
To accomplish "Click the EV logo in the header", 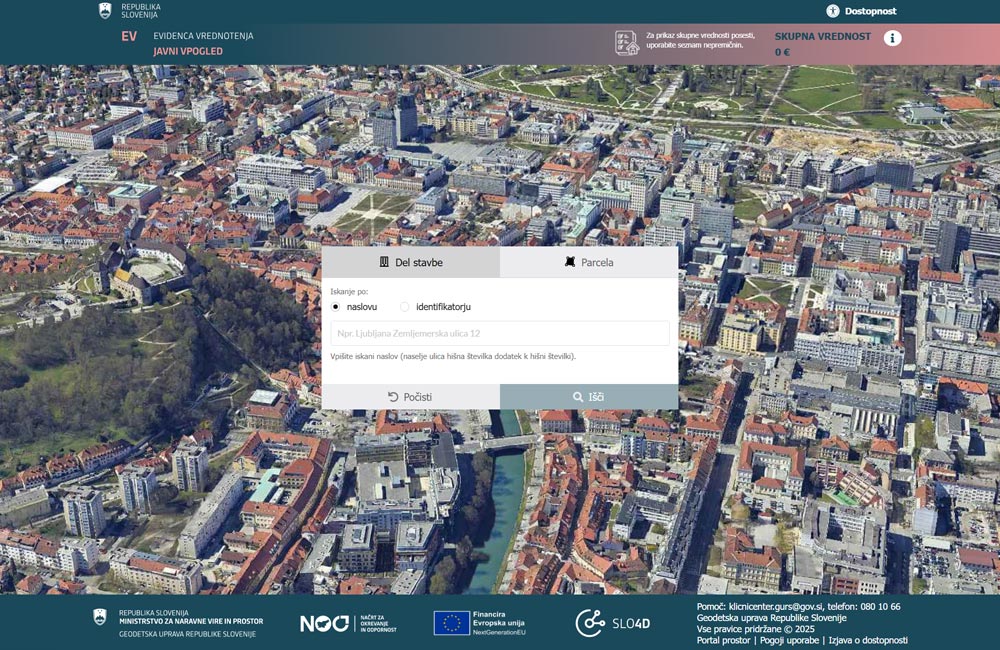I will 129,37.
